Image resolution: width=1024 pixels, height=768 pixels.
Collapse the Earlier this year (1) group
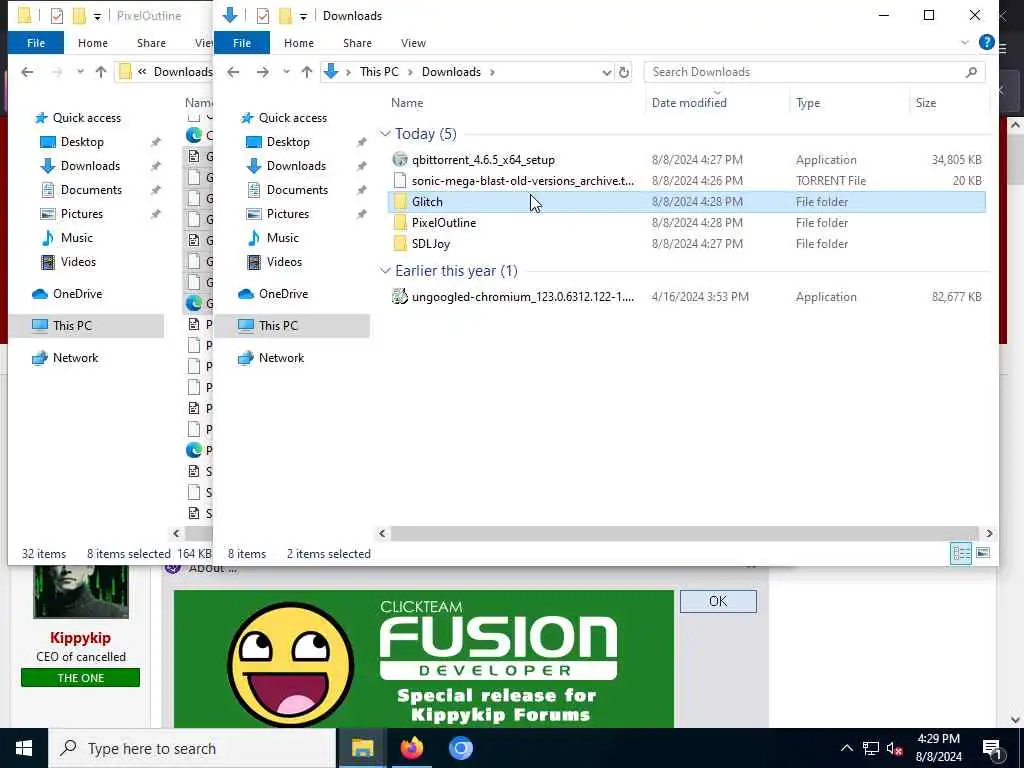pos(385,271)
